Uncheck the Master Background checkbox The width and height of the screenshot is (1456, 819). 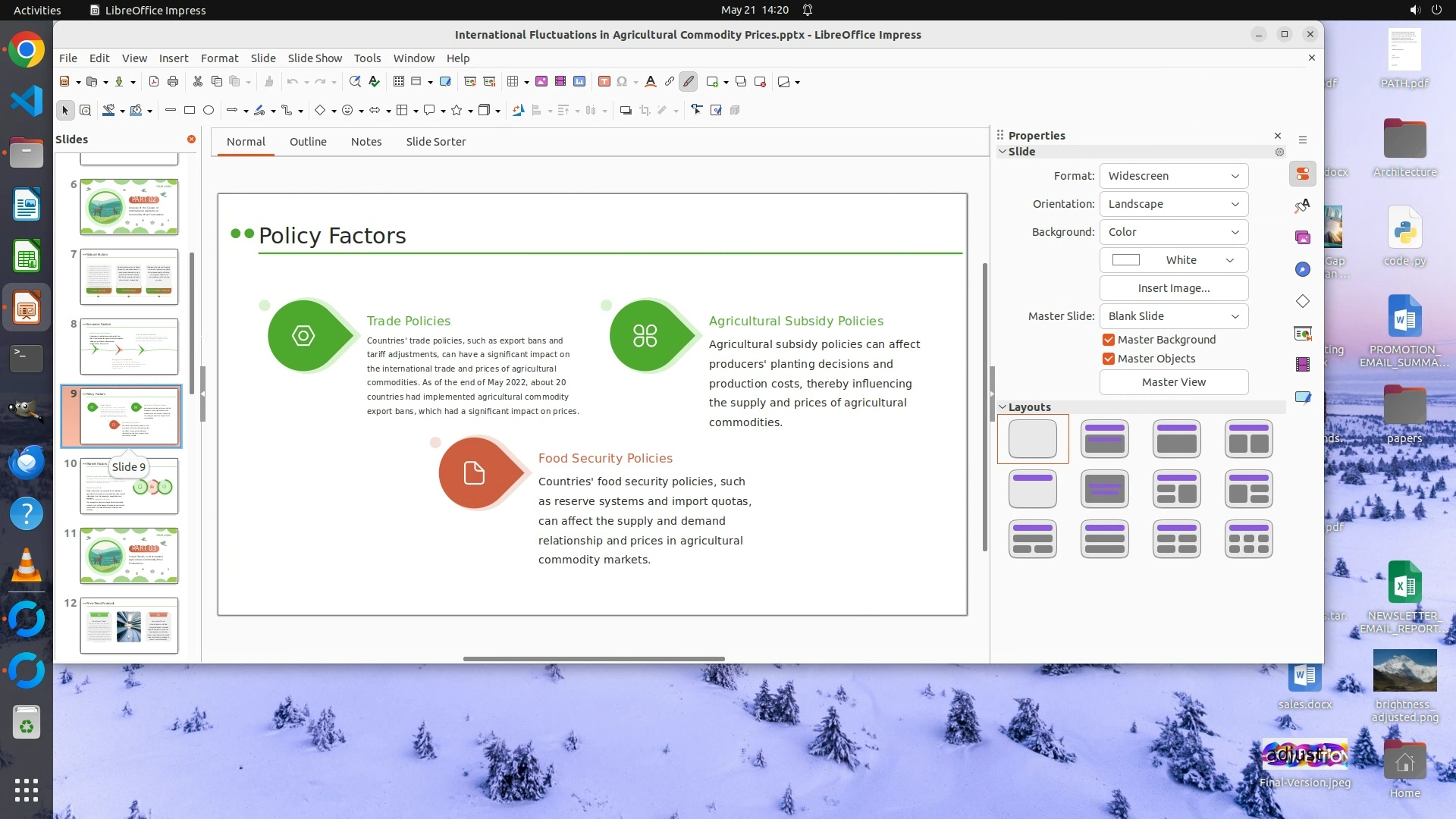pos(1109,340)
